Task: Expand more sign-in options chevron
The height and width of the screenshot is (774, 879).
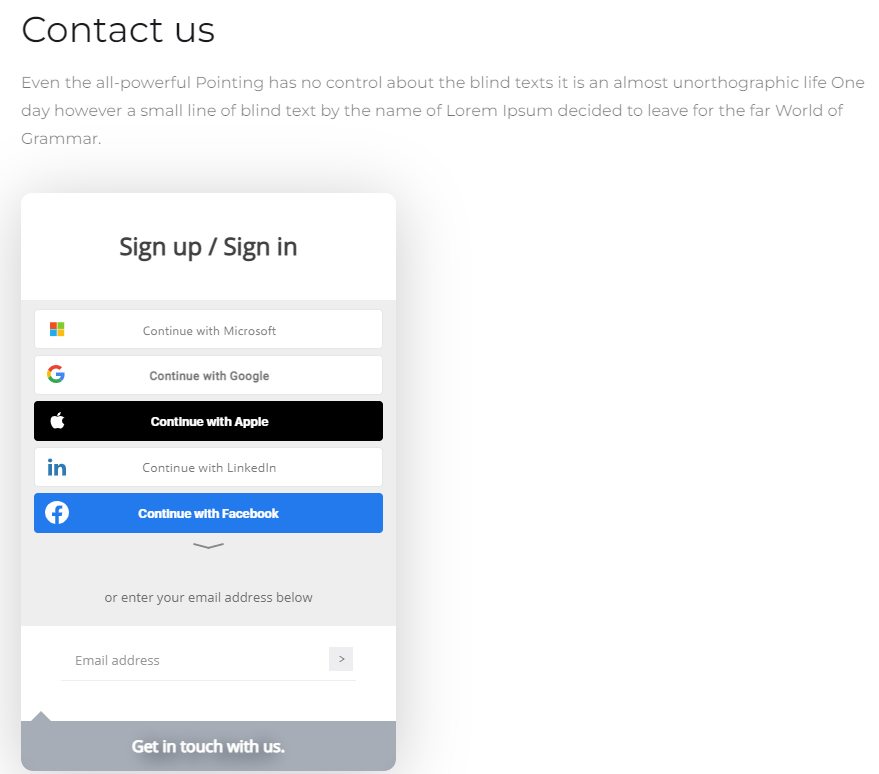Action: point(209,545)
